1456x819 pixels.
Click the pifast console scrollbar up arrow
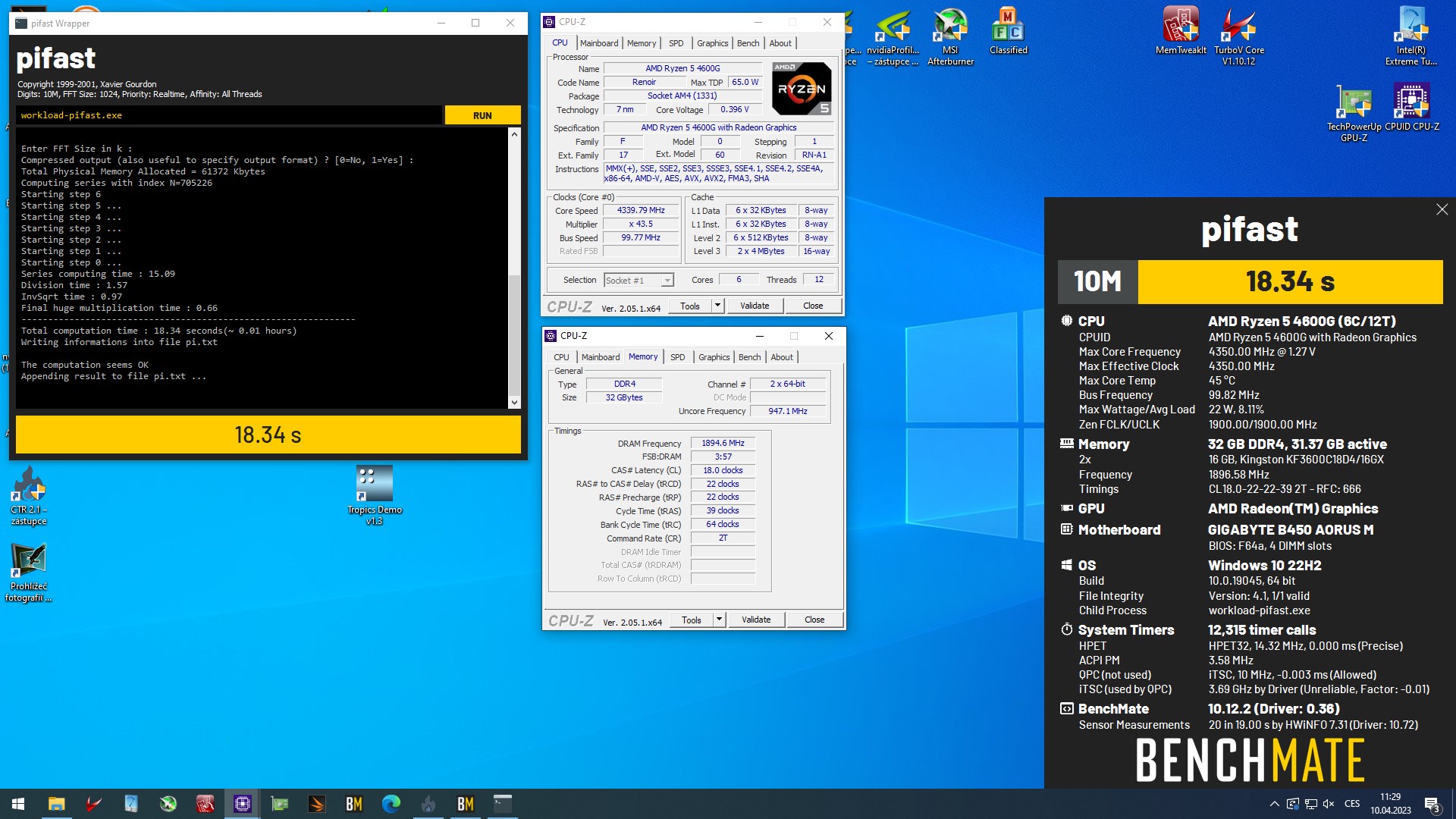point(514,134)
